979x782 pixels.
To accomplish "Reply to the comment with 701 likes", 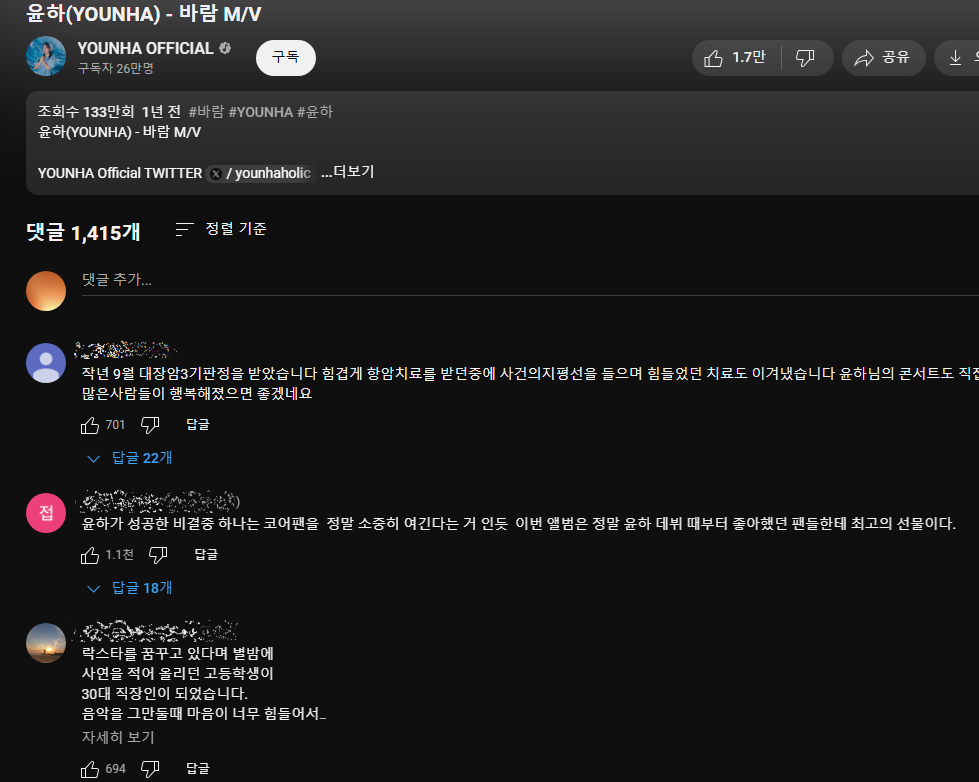I will coord(198,425).
